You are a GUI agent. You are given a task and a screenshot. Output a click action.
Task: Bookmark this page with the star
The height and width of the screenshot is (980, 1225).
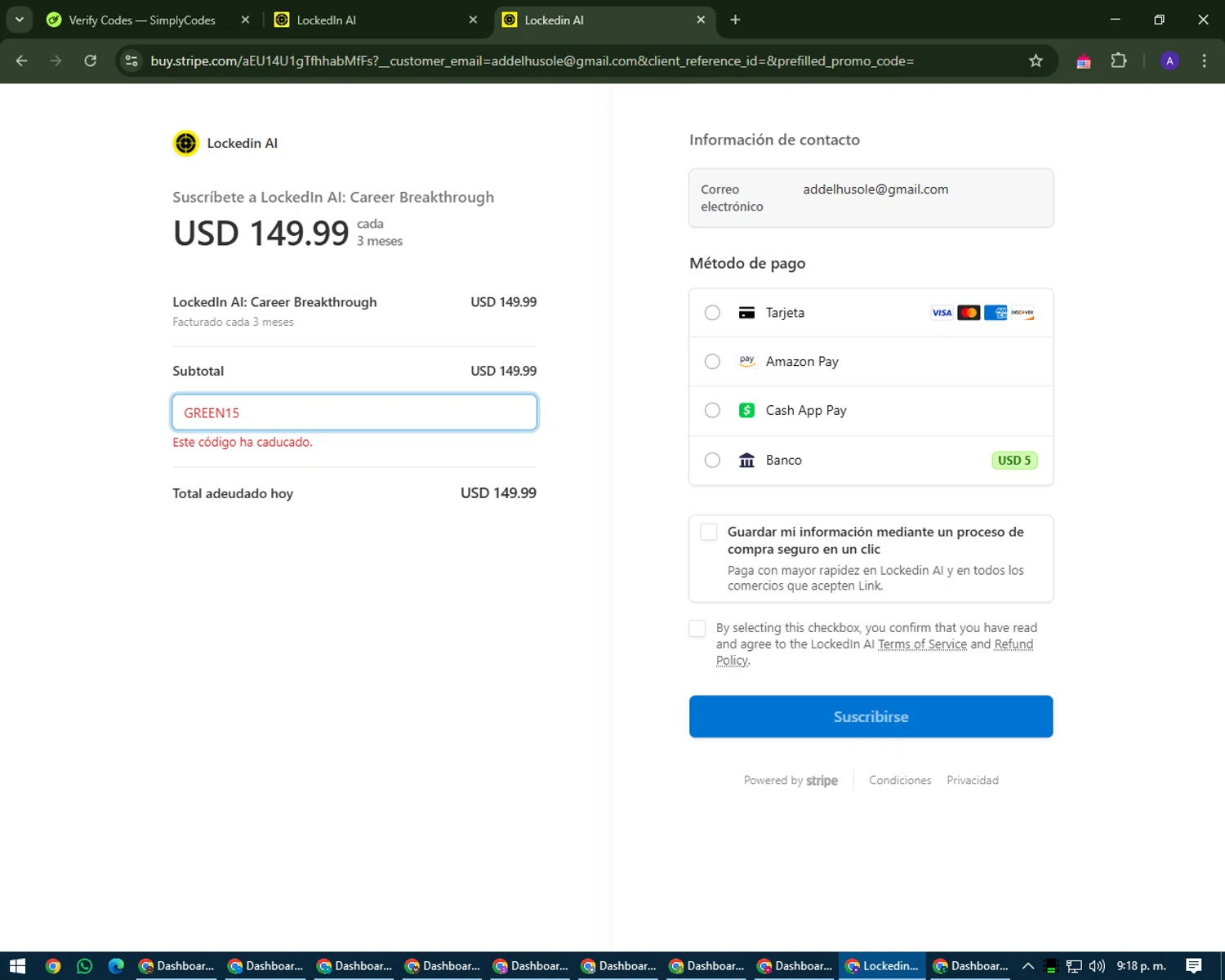pos(1036,60)
